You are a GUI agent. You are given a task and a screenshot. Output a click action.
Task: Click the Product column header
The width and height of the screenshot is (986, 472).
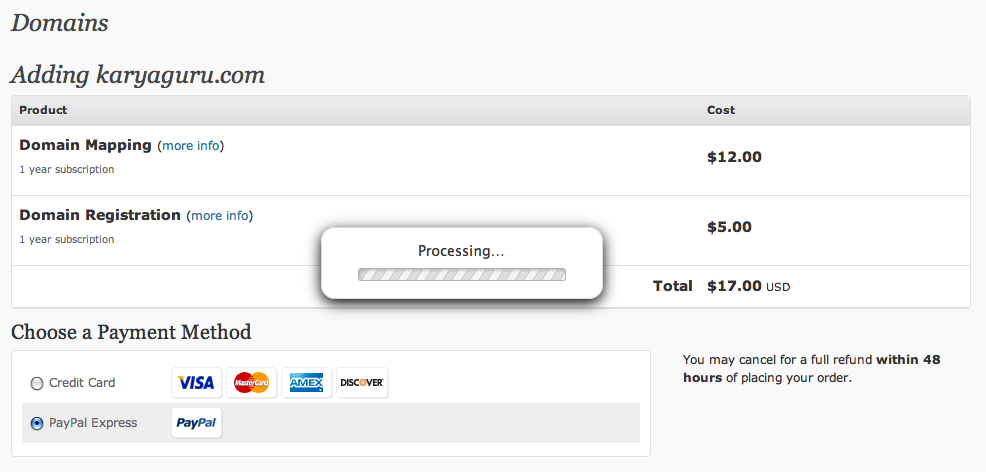click(x=43, y=110)
